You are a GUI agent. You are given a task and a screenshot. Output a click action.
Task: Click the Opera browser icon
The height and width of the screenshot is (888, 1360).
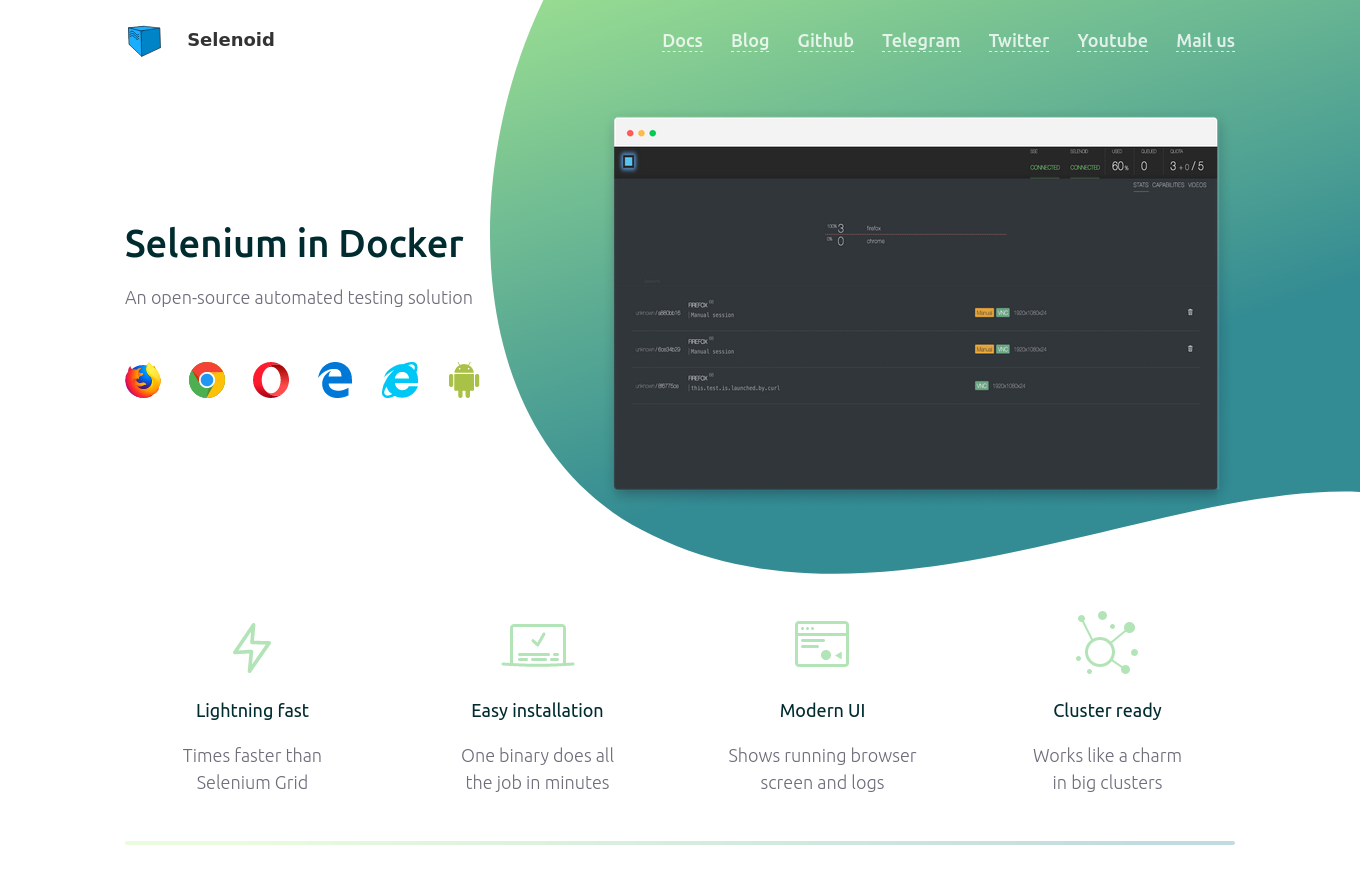[271, 380]
